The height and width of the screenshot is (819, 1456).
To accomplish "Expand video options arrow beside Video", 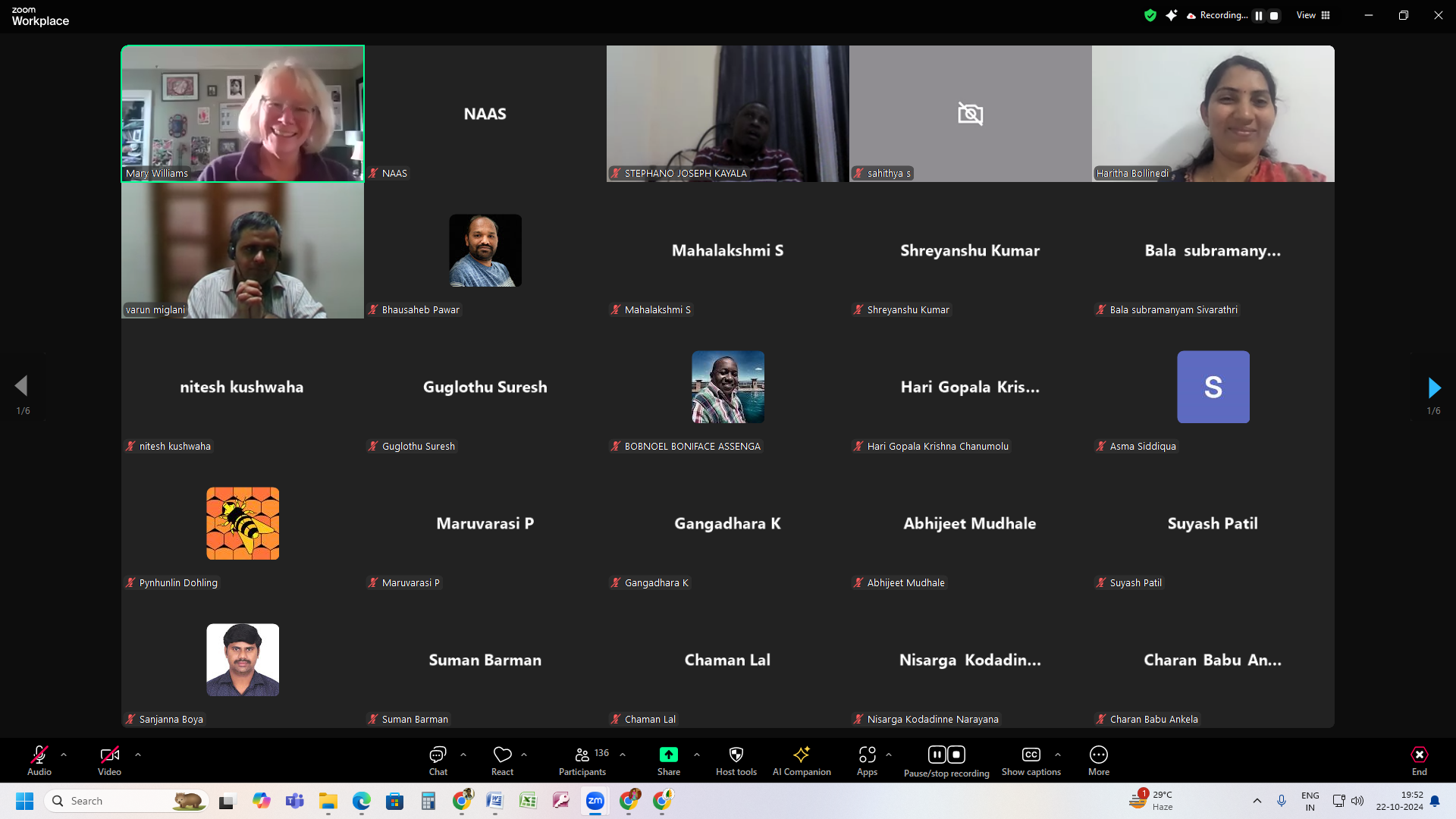I will pyautogui.click(x=138, y=755).
